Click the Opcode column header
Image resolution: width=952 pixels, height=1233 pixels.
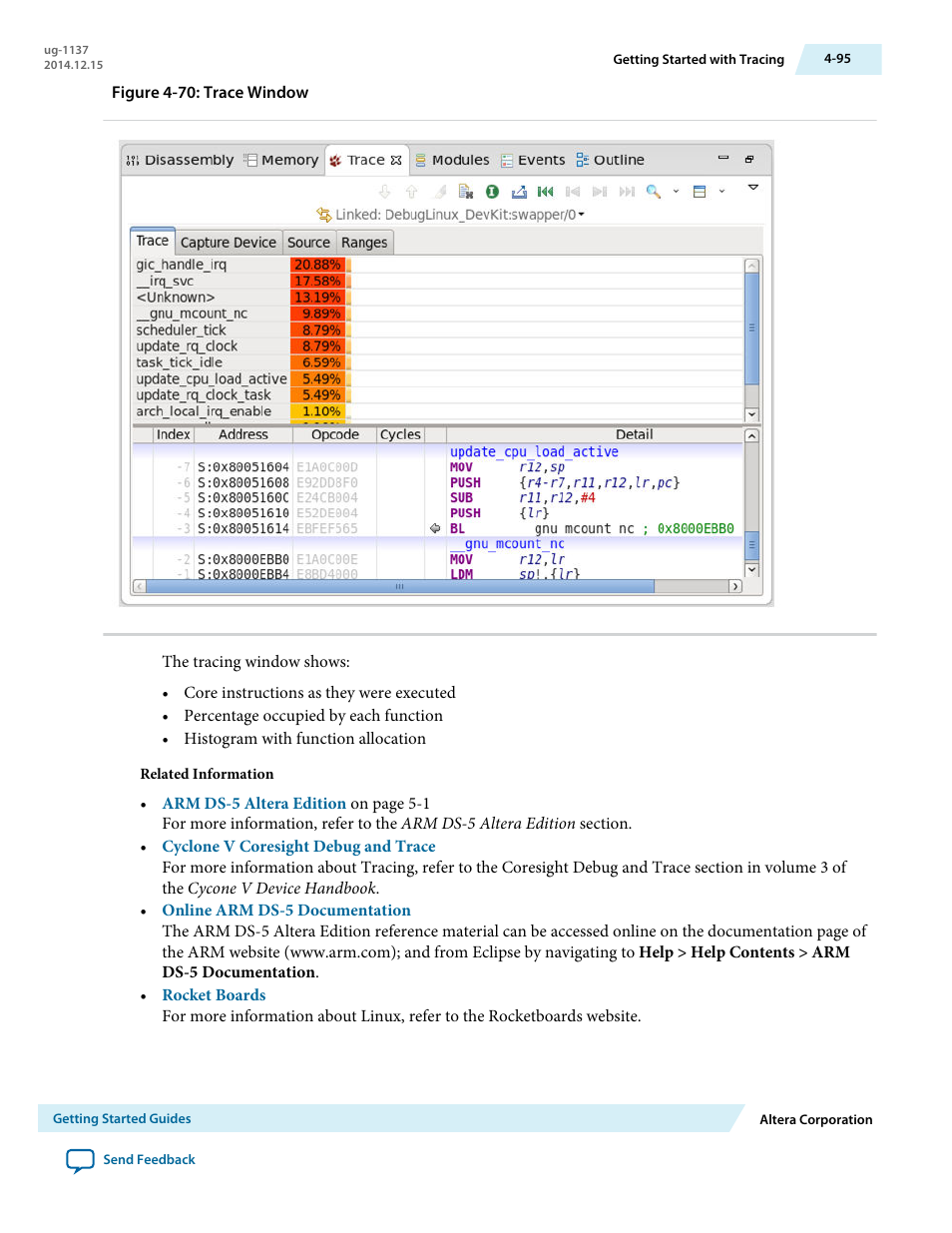point(334,434)
